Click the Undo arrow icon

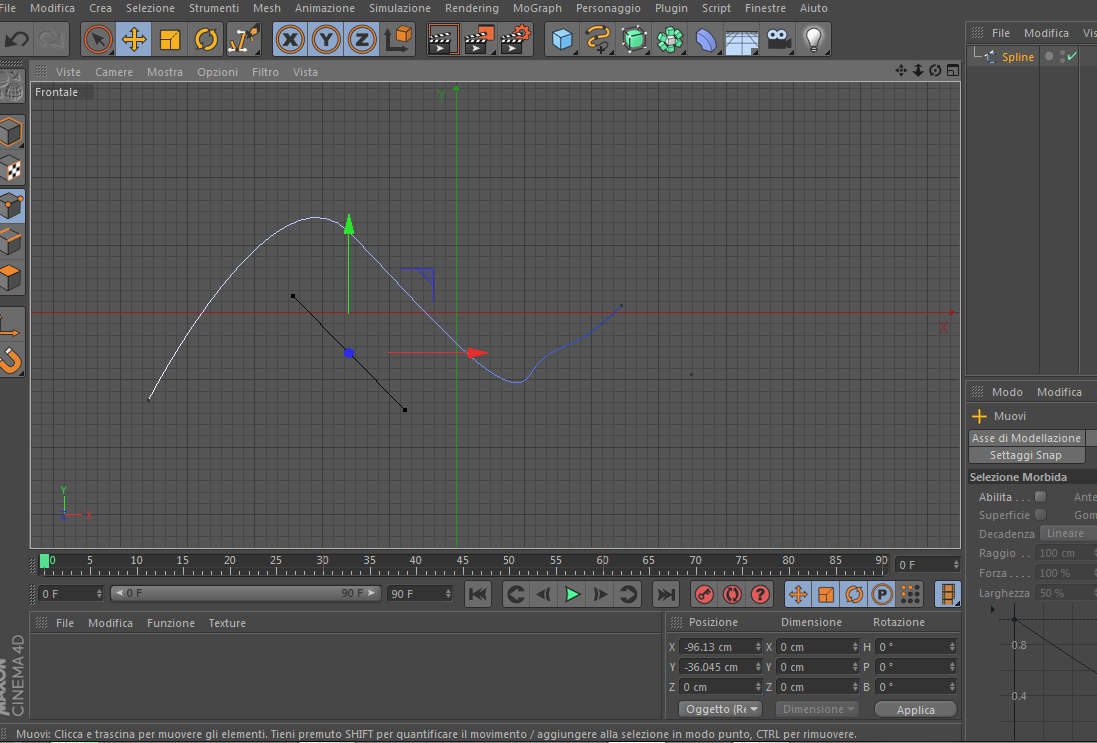tap(17, 40)
